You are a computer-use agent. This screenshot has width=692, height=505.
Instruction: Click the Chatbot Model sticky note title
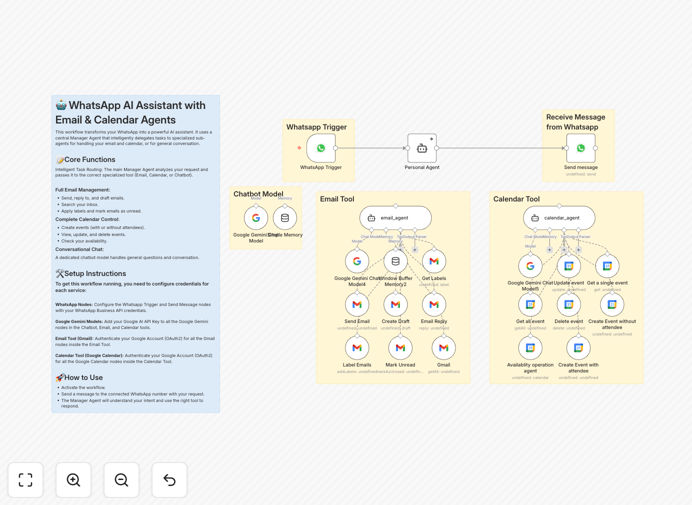(x=258, y=194)
